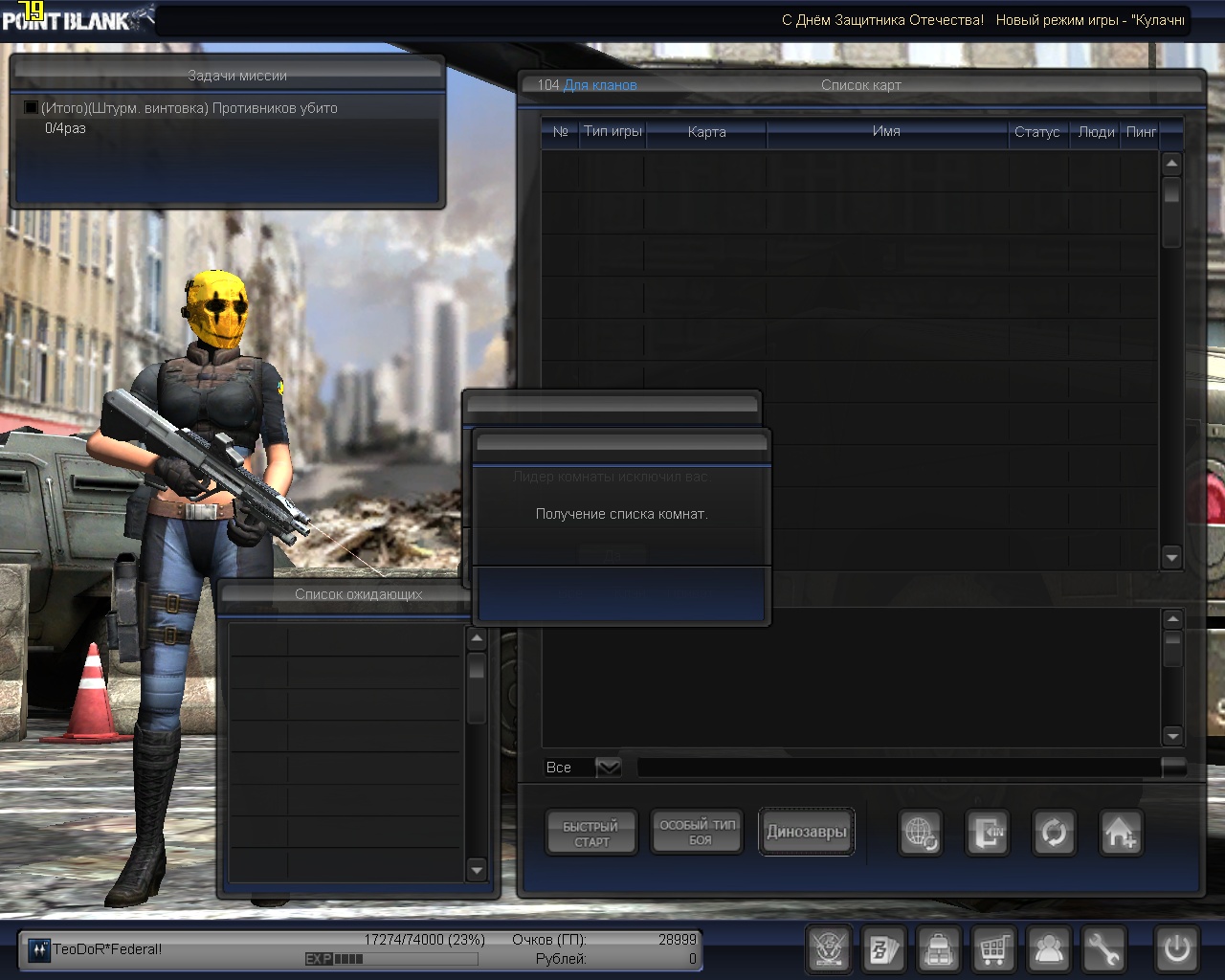Open the shop cart
The height and width of the screenshot is (980, 1225).
(993, 949)
